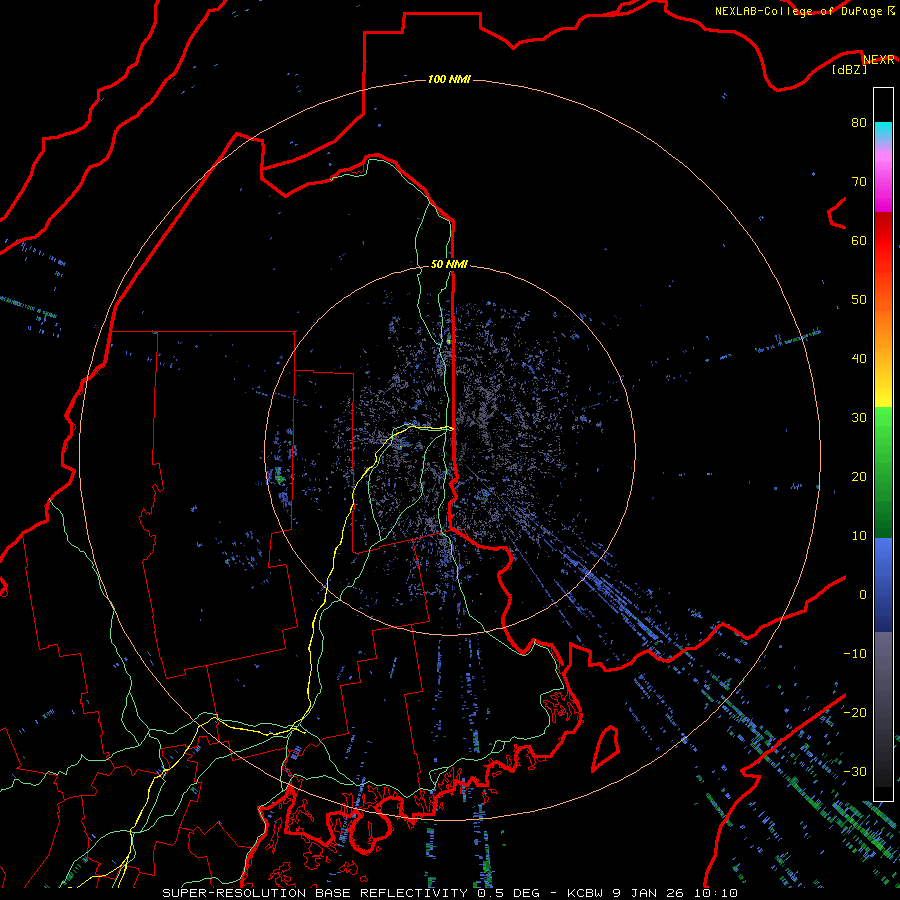Click the 20 dBZ scale value
The height and width of the screenshot is (900, 900).
pos(859,477)
